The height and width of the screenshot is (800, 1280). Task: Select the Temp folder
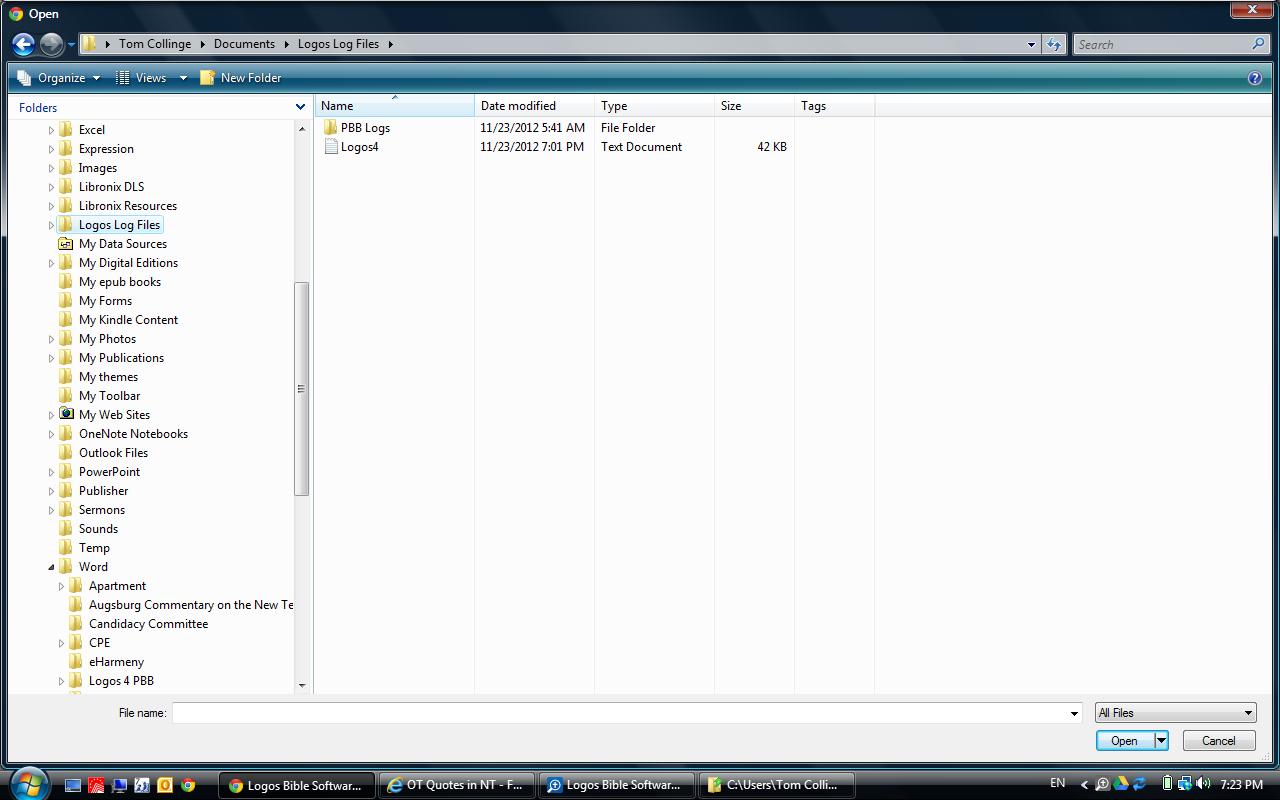[x=94, y=548]
